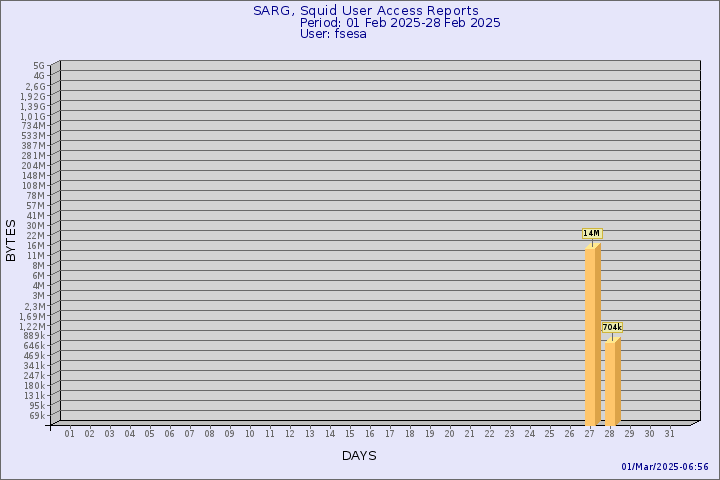
Task: Click the 31 day tick label
Action: tap(669, 433)
